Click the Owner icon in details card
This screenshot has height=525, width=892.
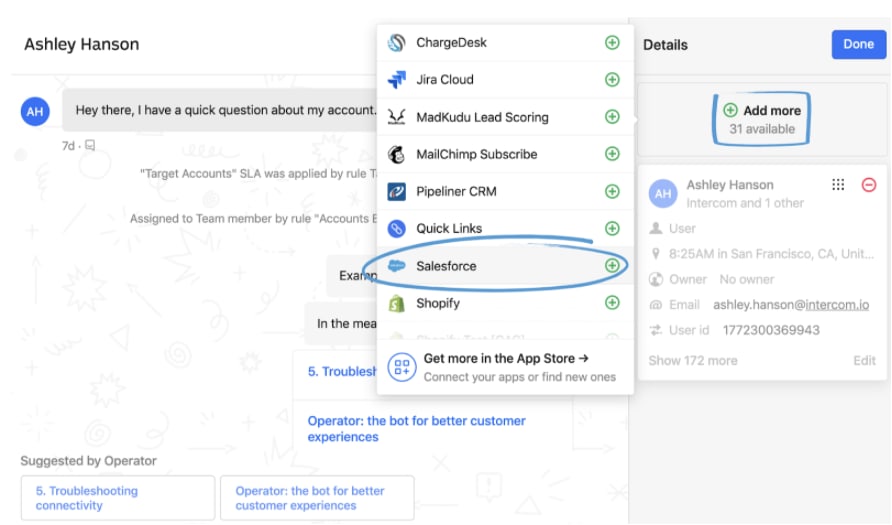pyautogui.click(x=656, y=279)
